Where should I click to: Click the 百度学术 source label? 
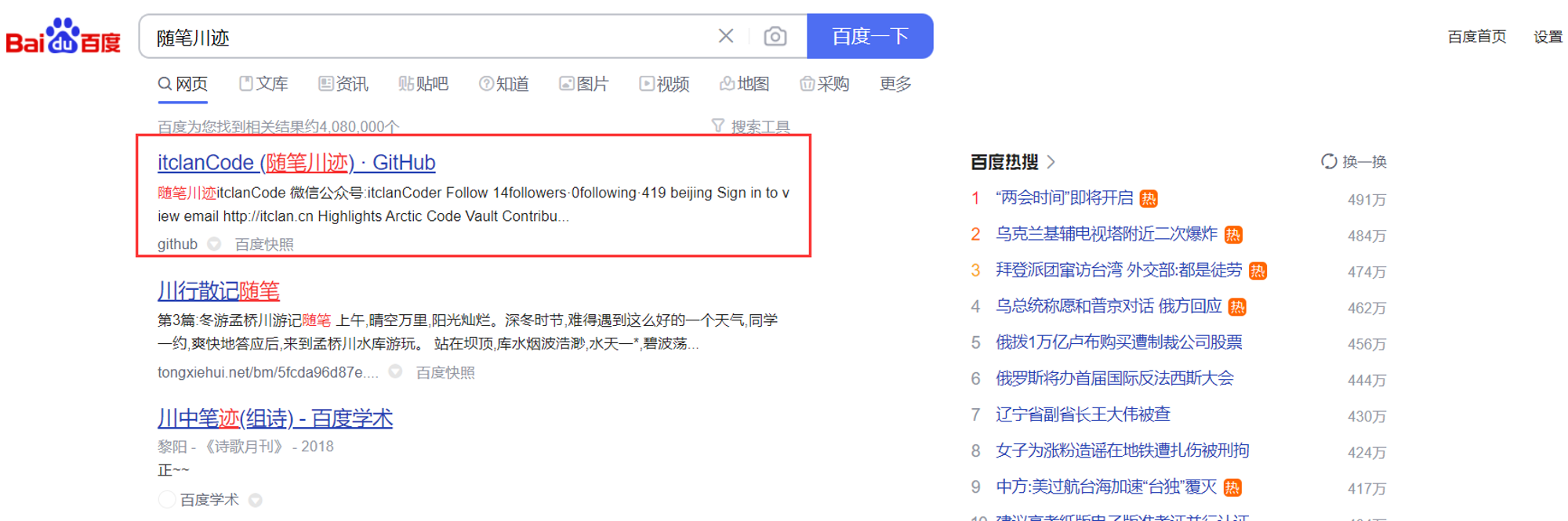[x=209, y=500]
